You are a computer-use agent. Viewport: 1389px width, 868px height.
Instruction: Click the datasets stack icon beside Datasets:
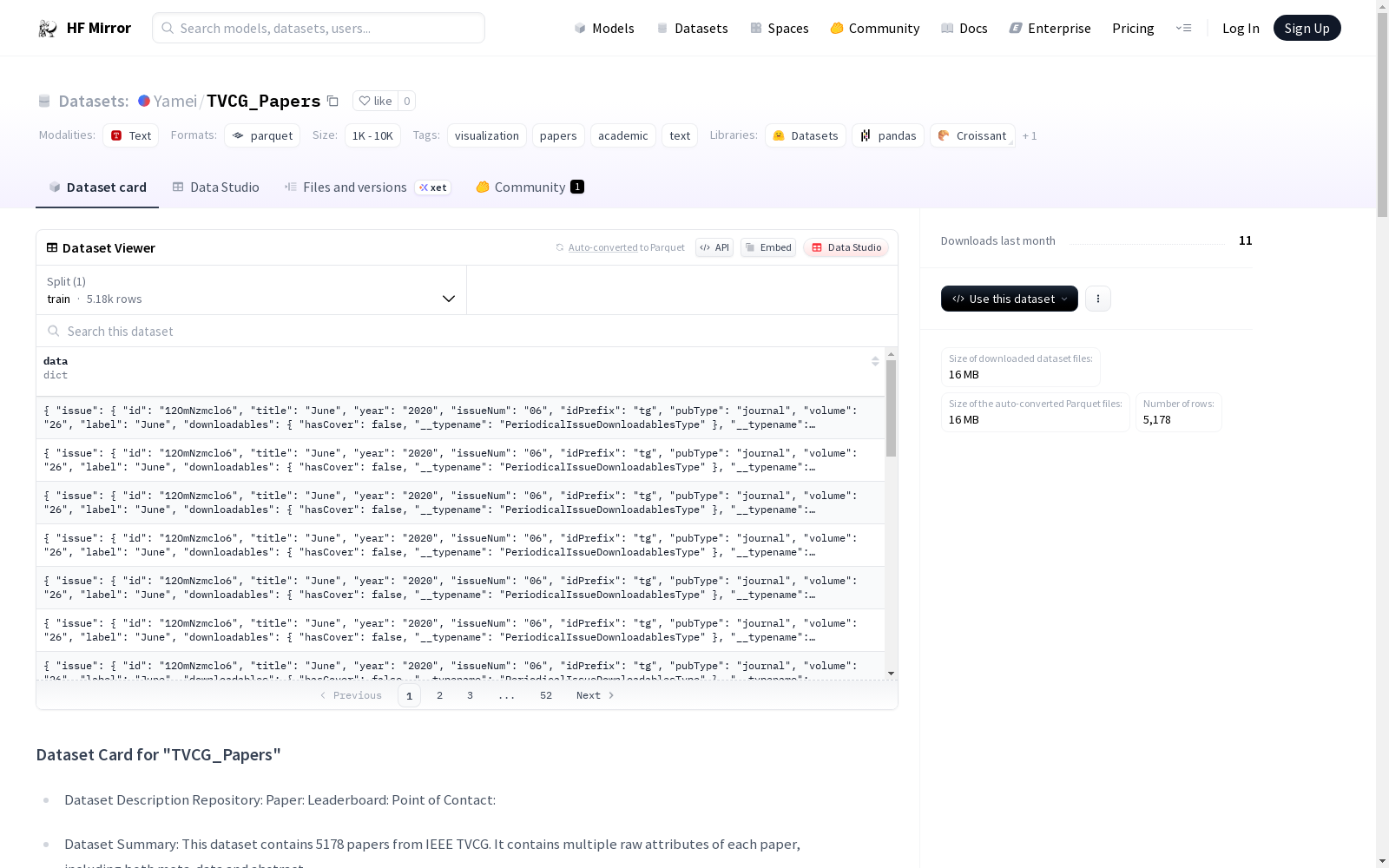point(44,101)
